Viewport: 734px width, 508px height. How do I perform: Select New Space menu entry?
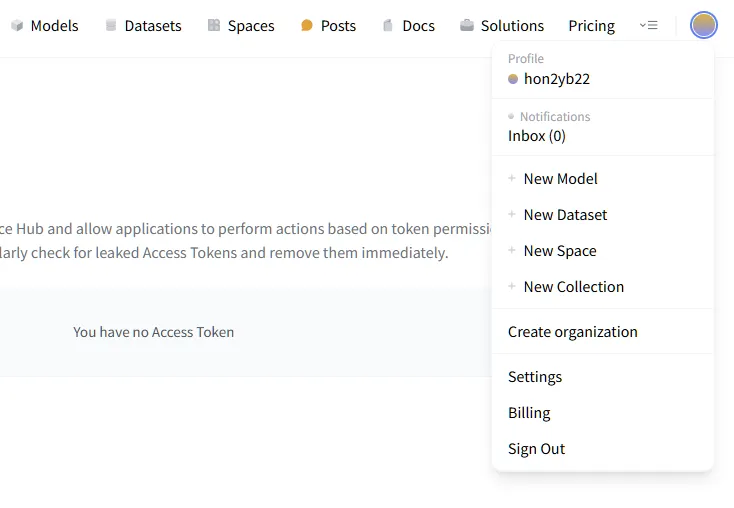pyautogui.click(x=560, y=251)
